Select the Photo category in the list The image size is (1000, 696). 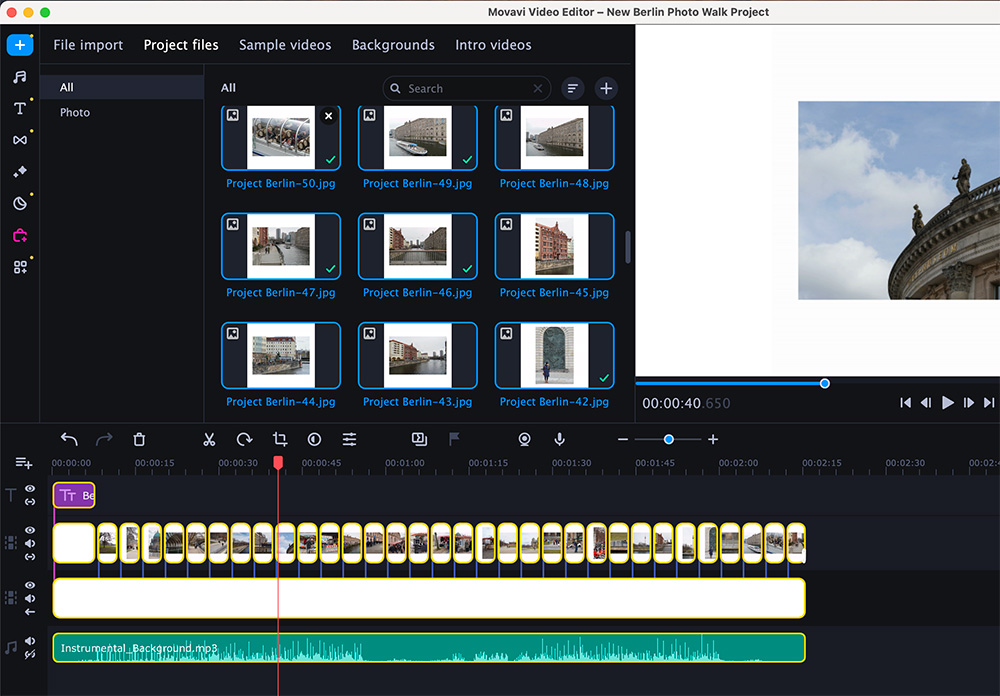click(75, 112)
